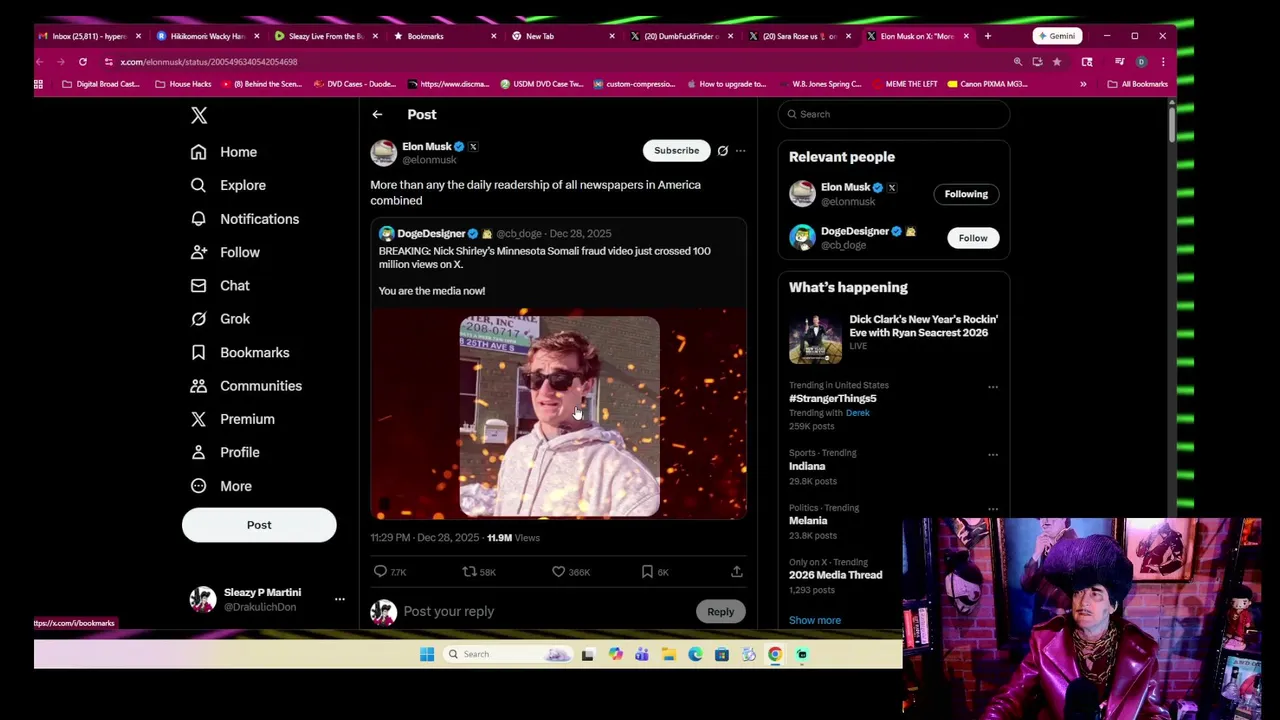Switch to the Hikikomori Wacky browser tab
This screenshot has height=720, width=1280.
point(207,36)
